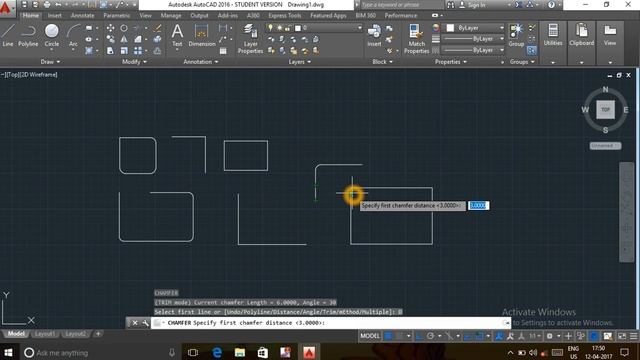Open Layer Properties manager
The width and height of the screenshot is (640, 360).
point(250,39)
